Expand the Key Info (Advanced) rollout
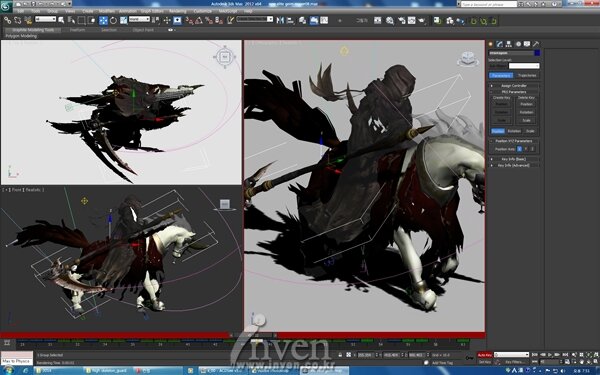 point(514,165)
